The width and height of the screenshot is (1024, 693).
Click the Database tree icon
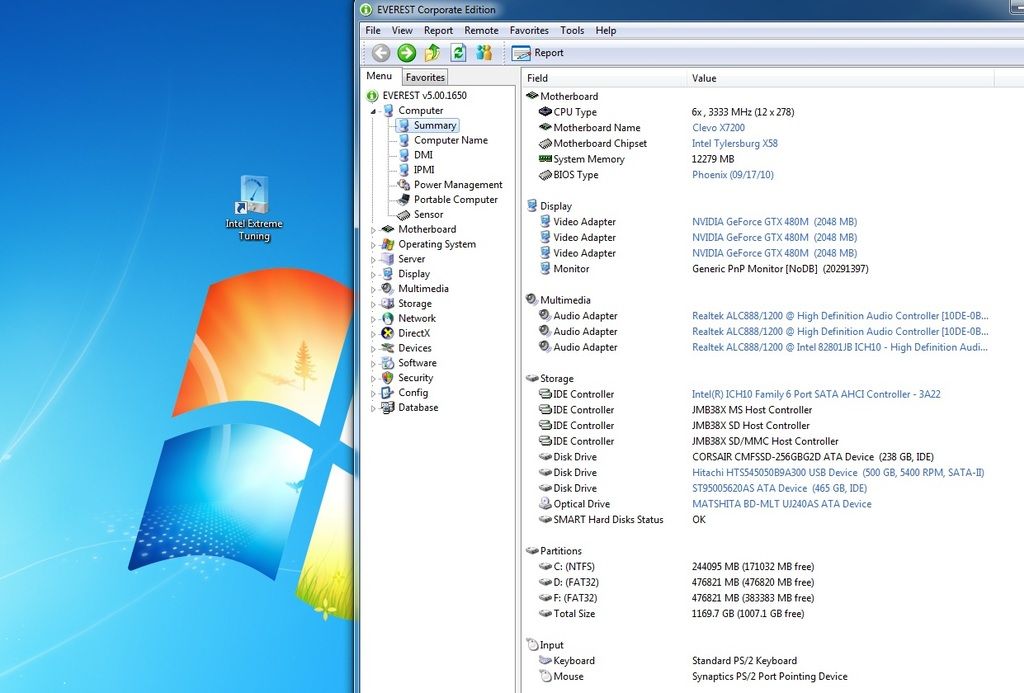tap(388, 408)
